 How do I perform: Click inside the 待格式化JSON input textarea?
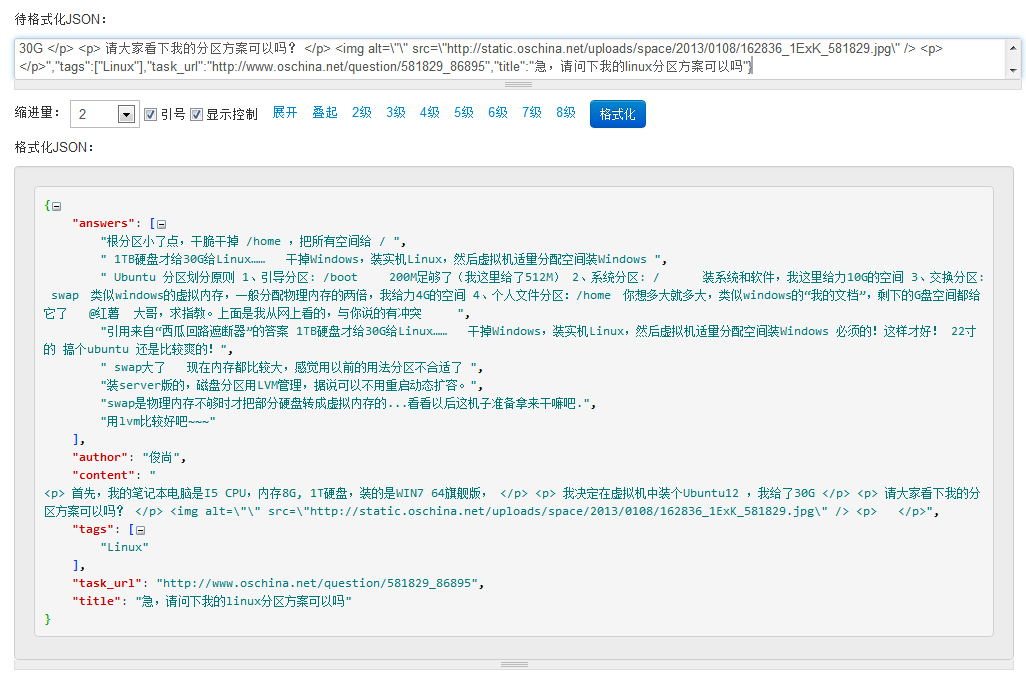pos(500,57)
